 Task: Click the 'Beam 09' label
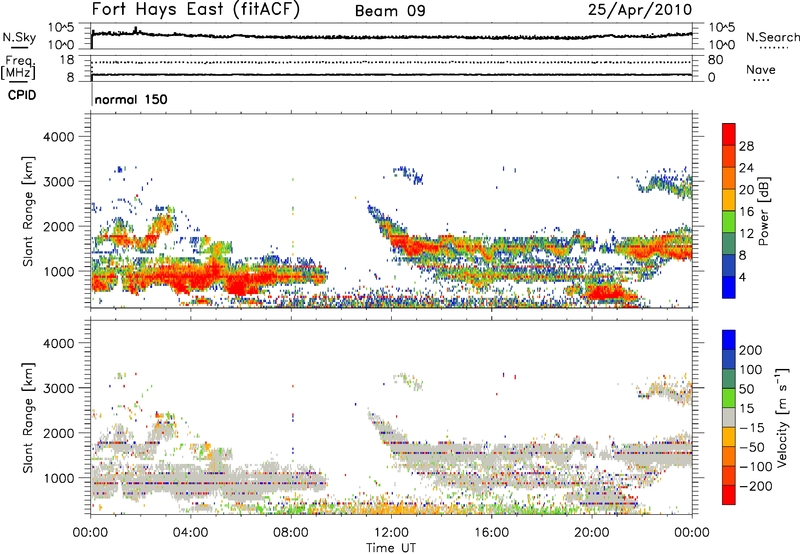coord(390,11)
